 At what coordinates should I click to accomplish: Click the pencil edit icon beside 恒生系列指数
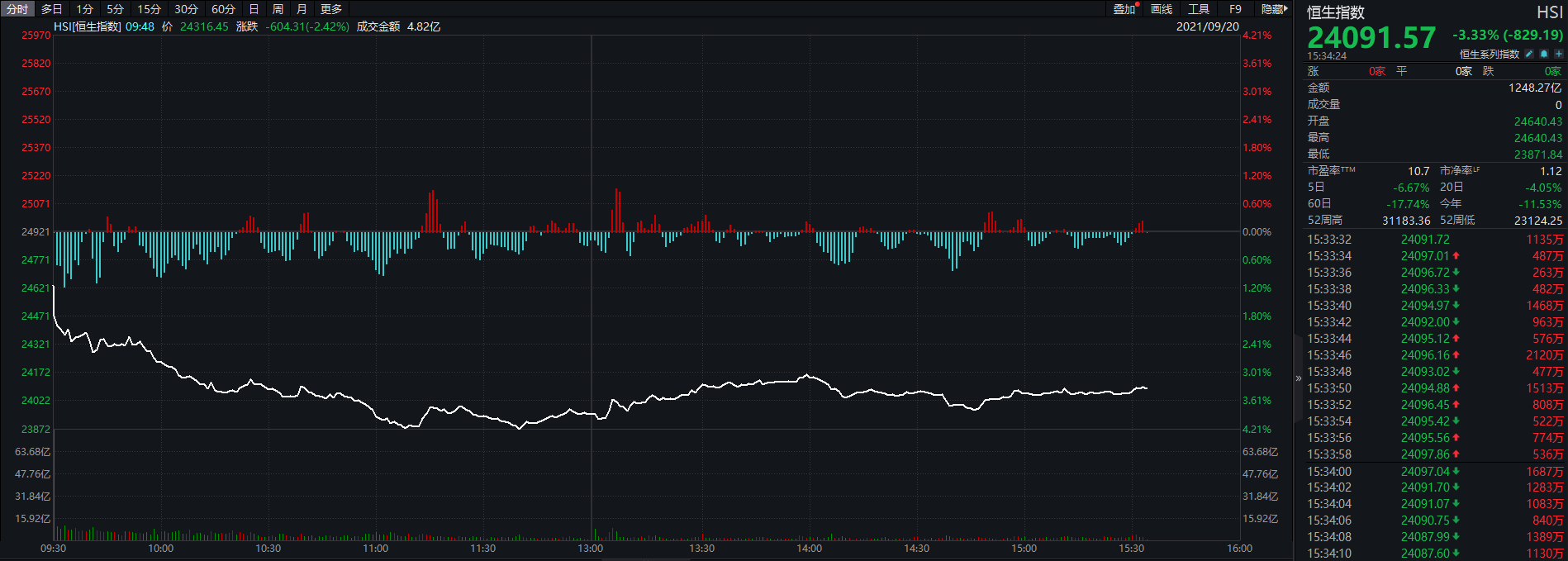click(x=1529, y=54)
